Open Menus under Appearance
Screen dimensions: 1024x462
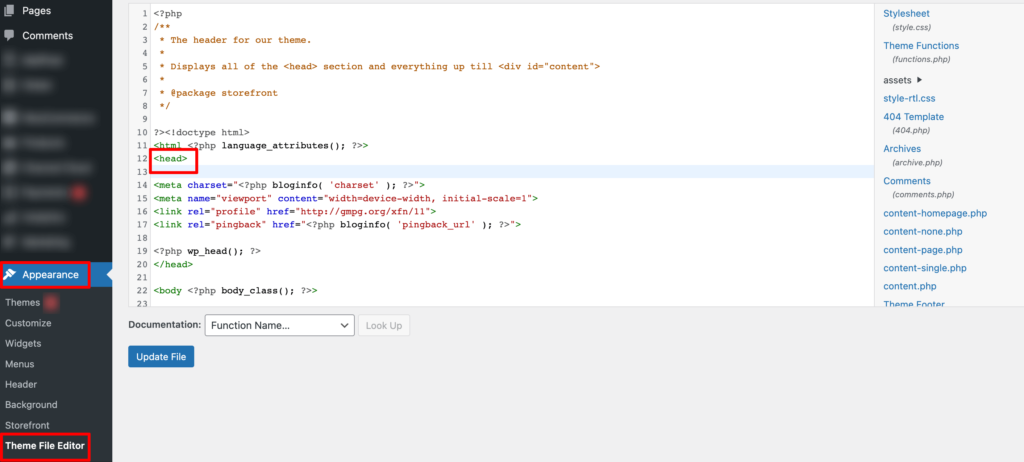pos(20,364)
